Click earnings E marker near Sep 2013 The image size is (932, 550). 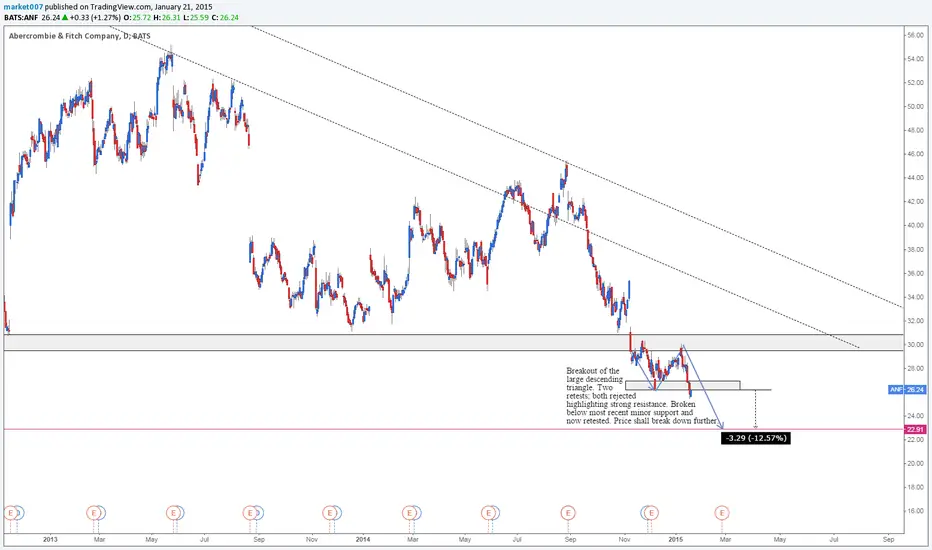click(x=250, y=513)
